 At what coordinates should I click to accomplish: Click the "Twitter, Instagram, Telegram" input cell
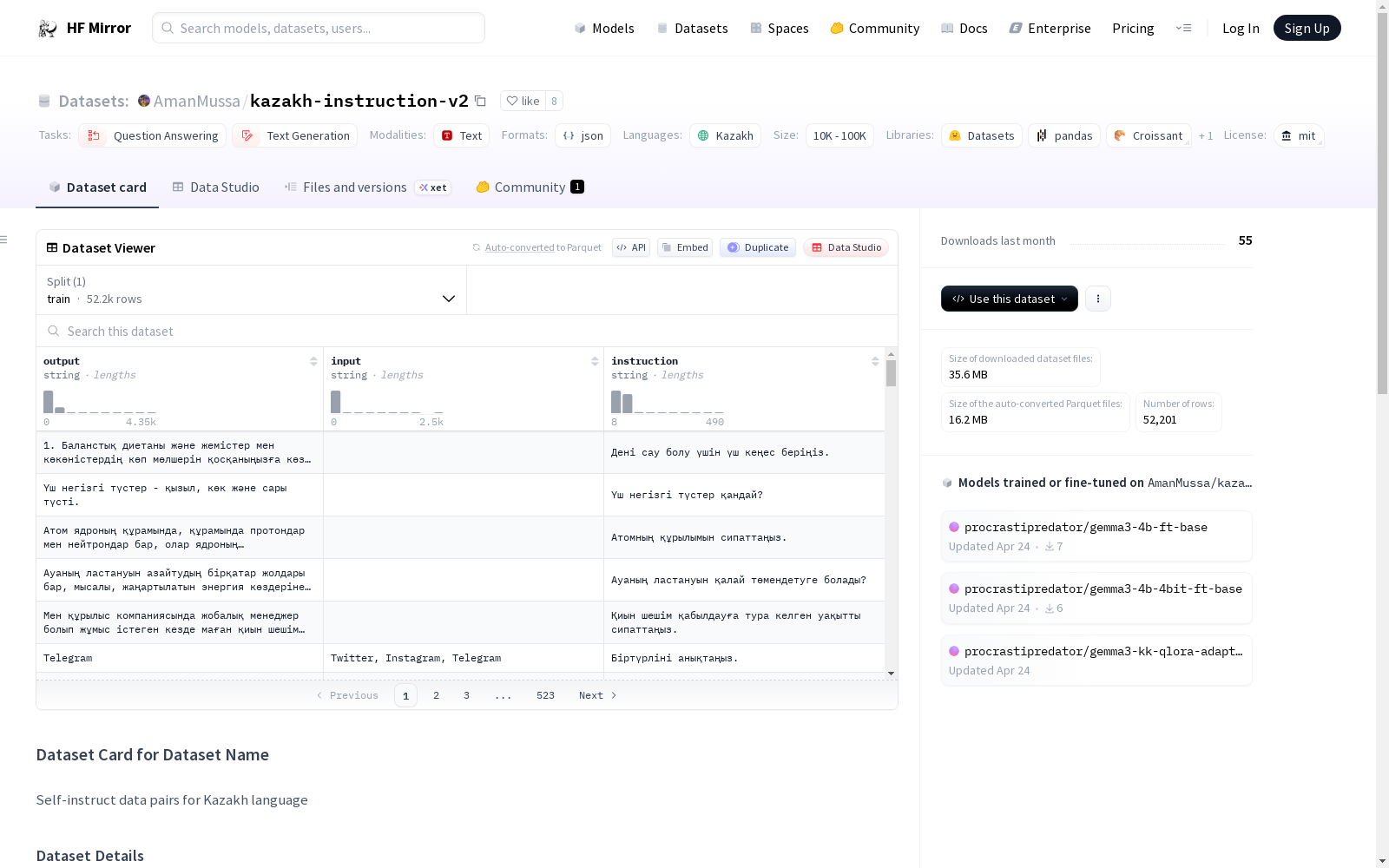(x=464, y=658)
